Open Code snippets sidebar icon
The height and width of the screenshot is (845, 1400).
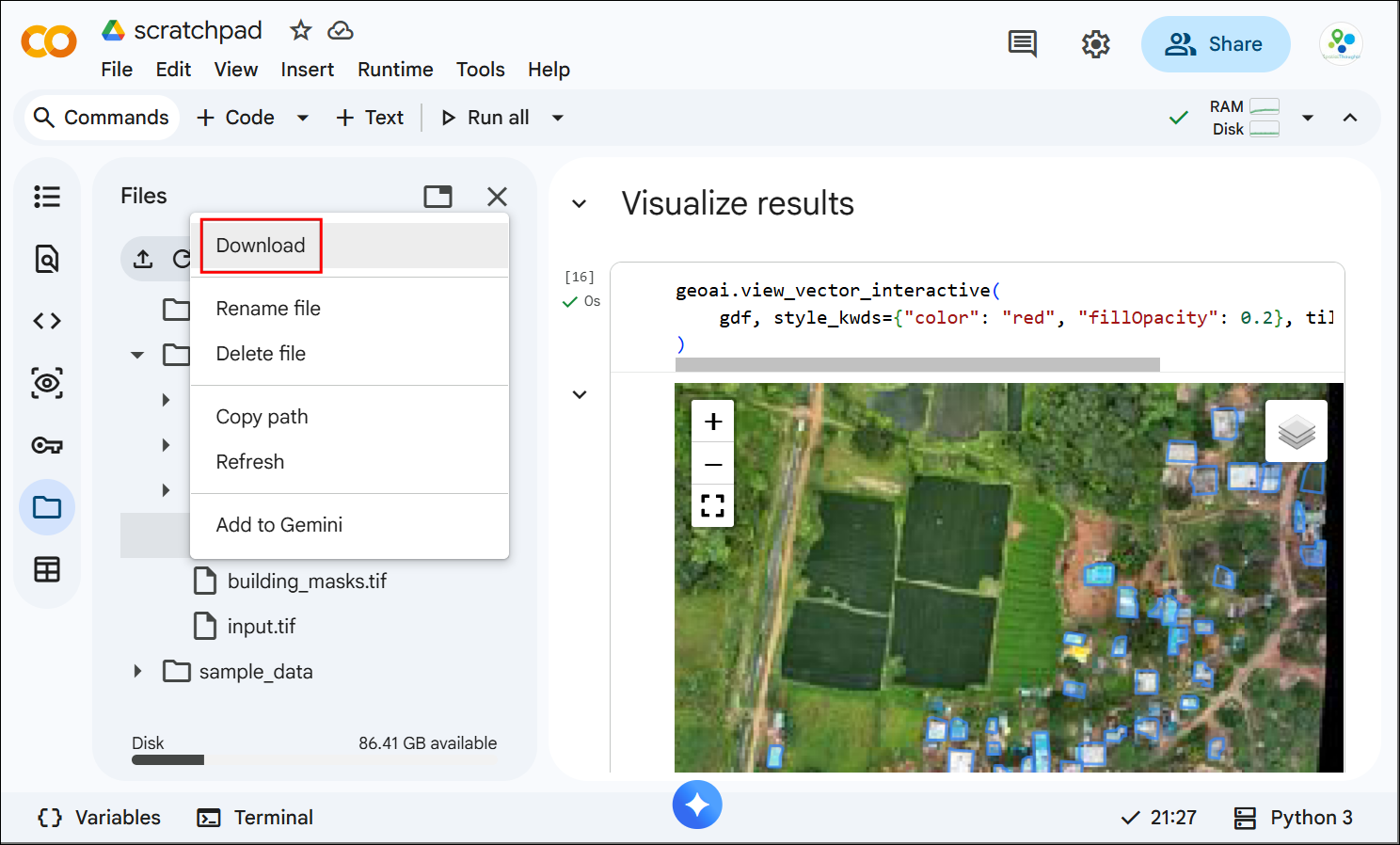pos(47,321)
